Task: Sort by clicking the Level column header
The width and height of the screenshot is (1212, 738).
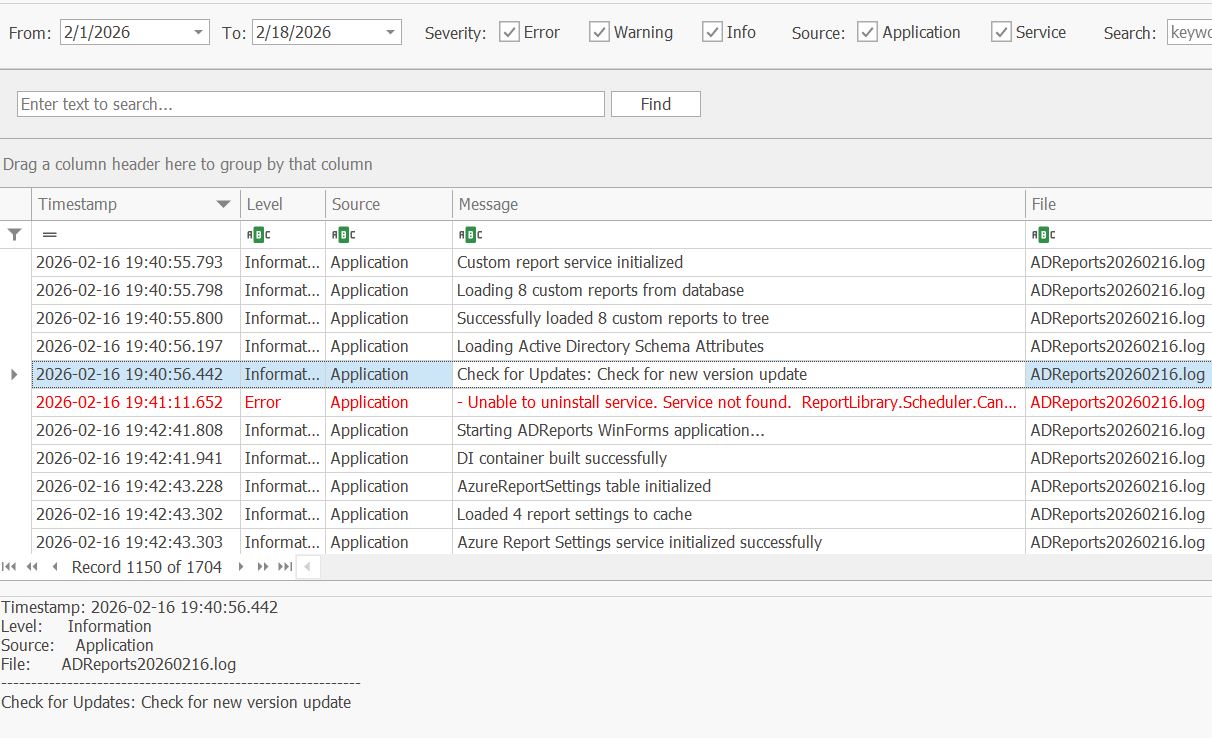Action: [262, 204]
